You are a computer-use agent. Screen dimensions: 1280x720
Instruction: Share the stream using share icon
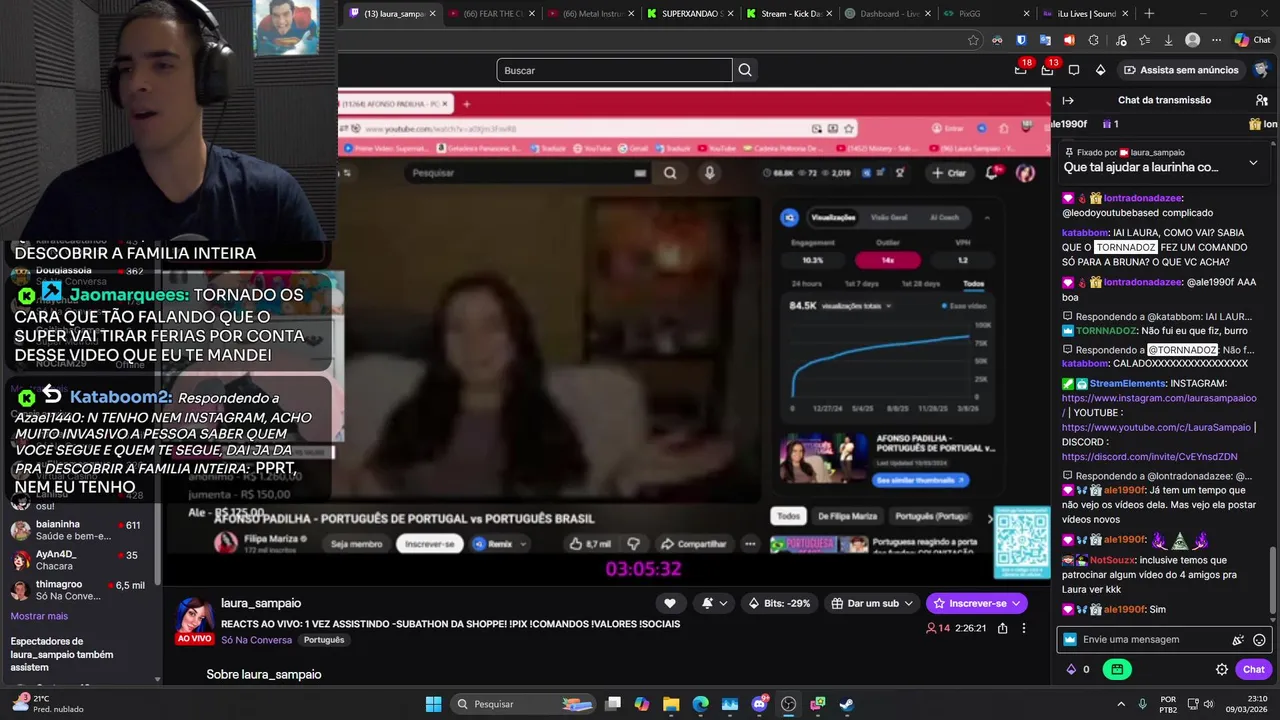click(x=1002, y=628)
